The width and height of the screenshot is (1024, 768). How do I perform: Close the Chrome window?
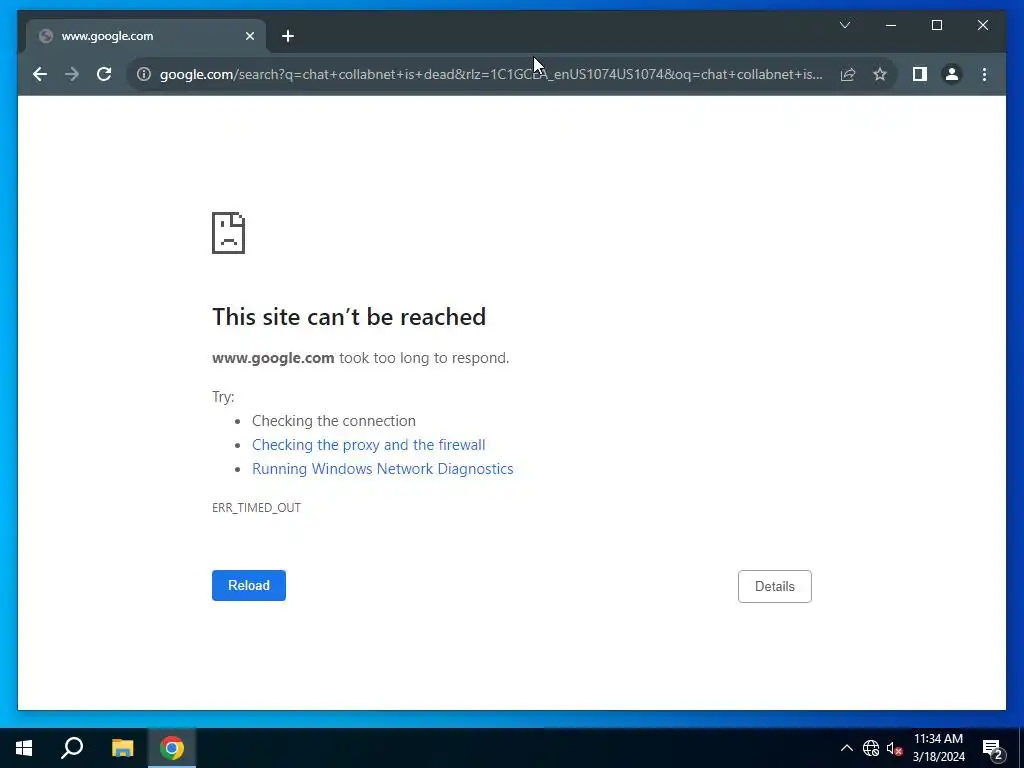pos(983,25)
